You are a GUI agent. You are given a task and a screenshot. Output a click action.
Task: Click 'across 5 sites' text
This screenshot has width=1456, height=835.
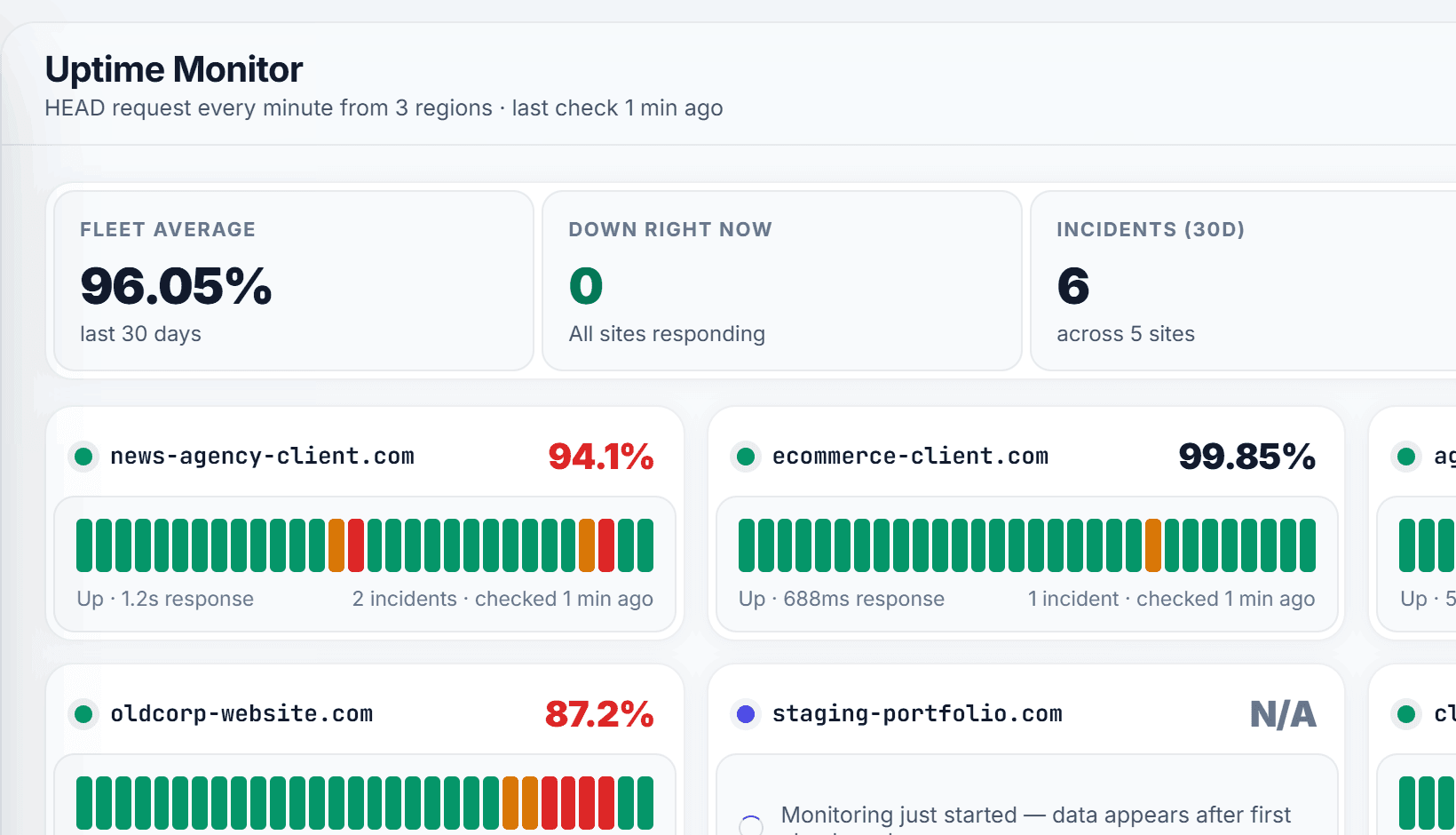click(x=1126, y=334)
